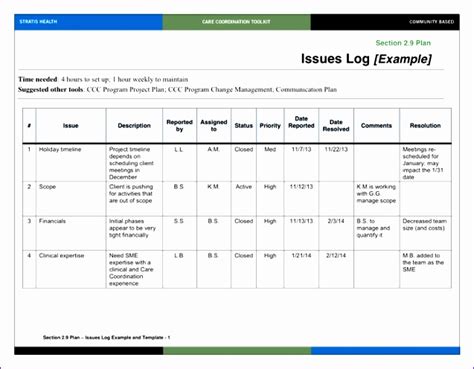Click the 'Reported by' column header

[179, 126]
